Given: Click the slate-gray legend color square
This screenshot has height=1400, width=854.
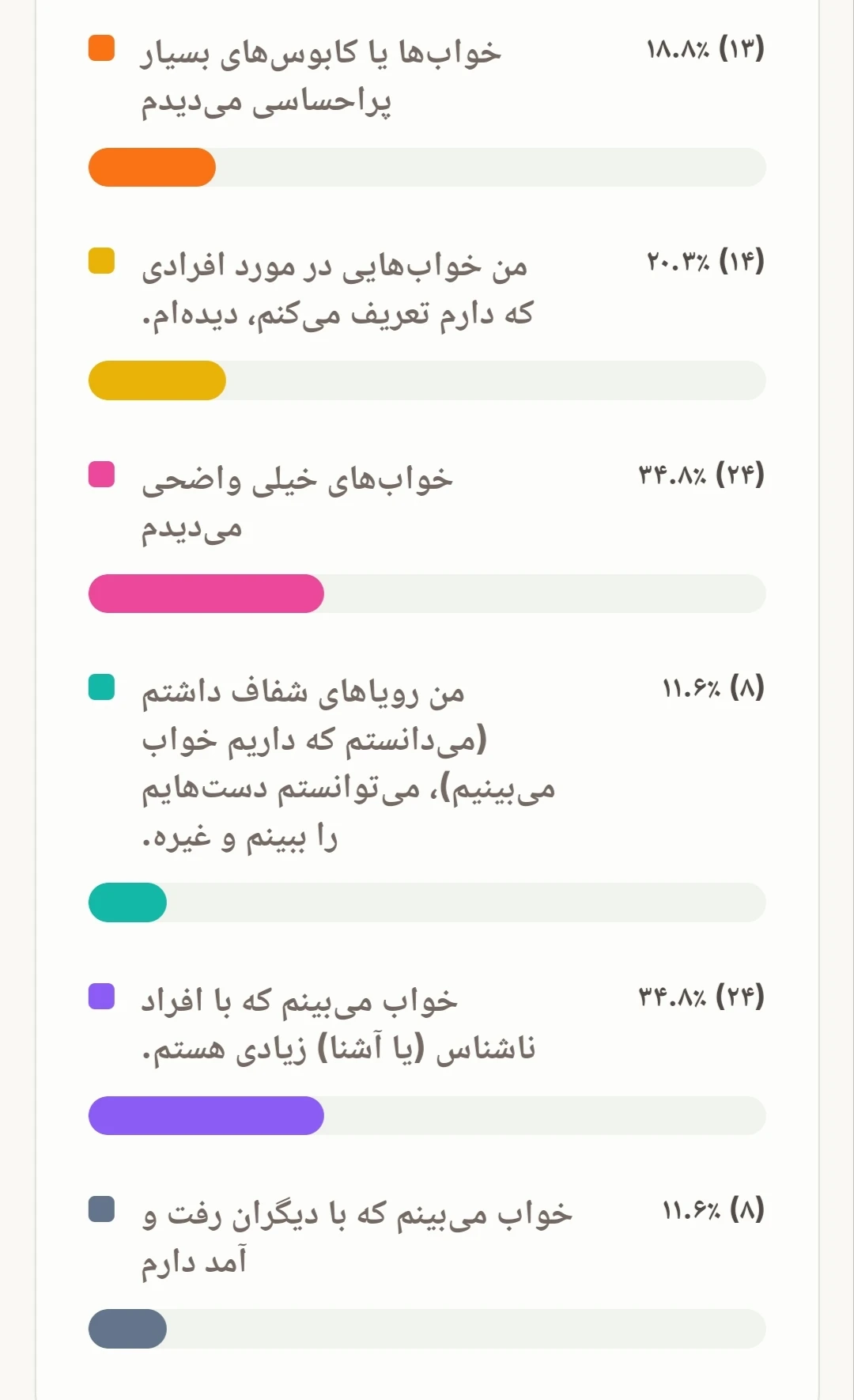Looking at the screenshot, I should coord(101,1209).
